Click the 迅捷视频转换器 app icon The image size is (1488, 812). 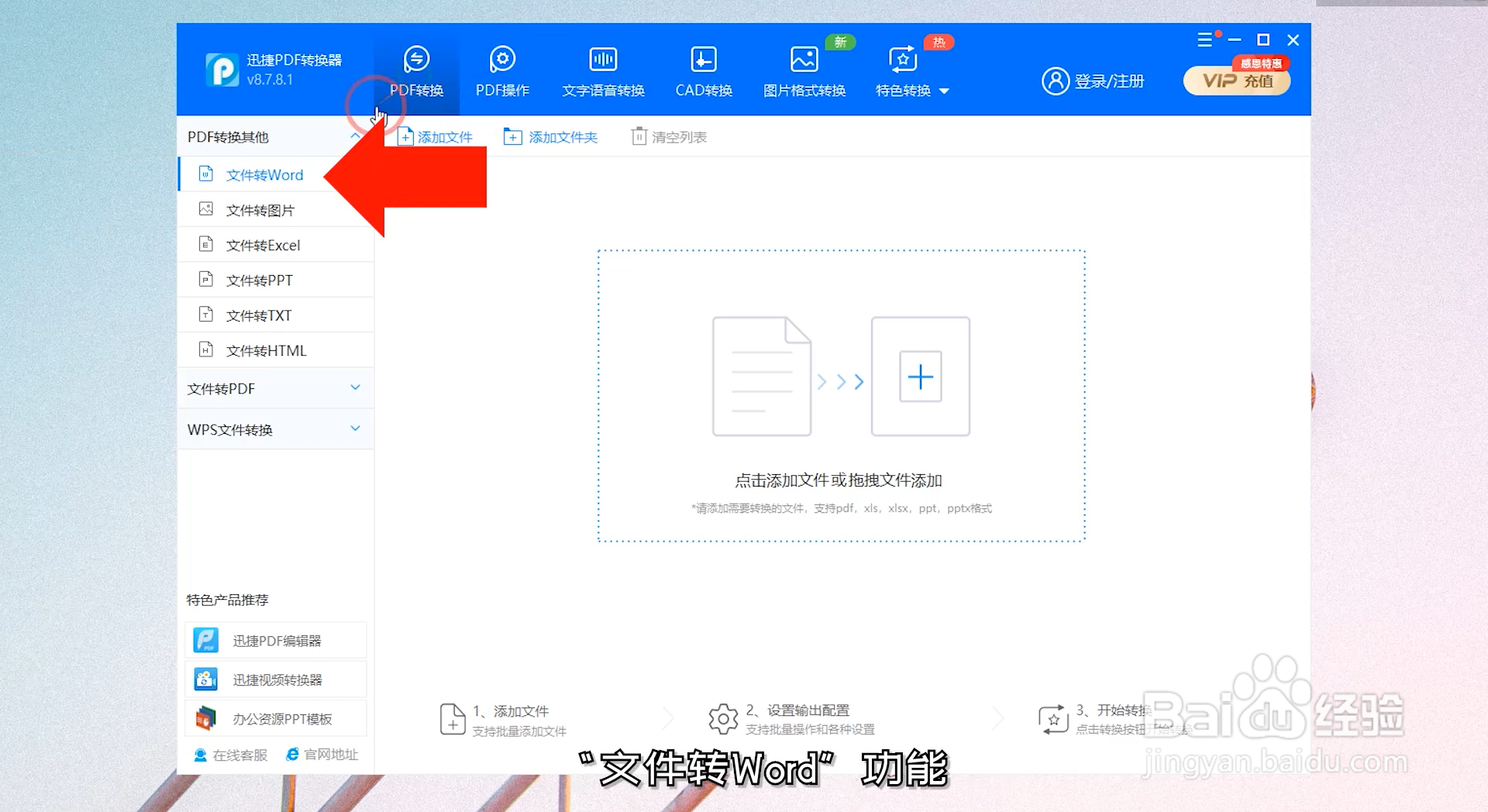coord(205,680)
